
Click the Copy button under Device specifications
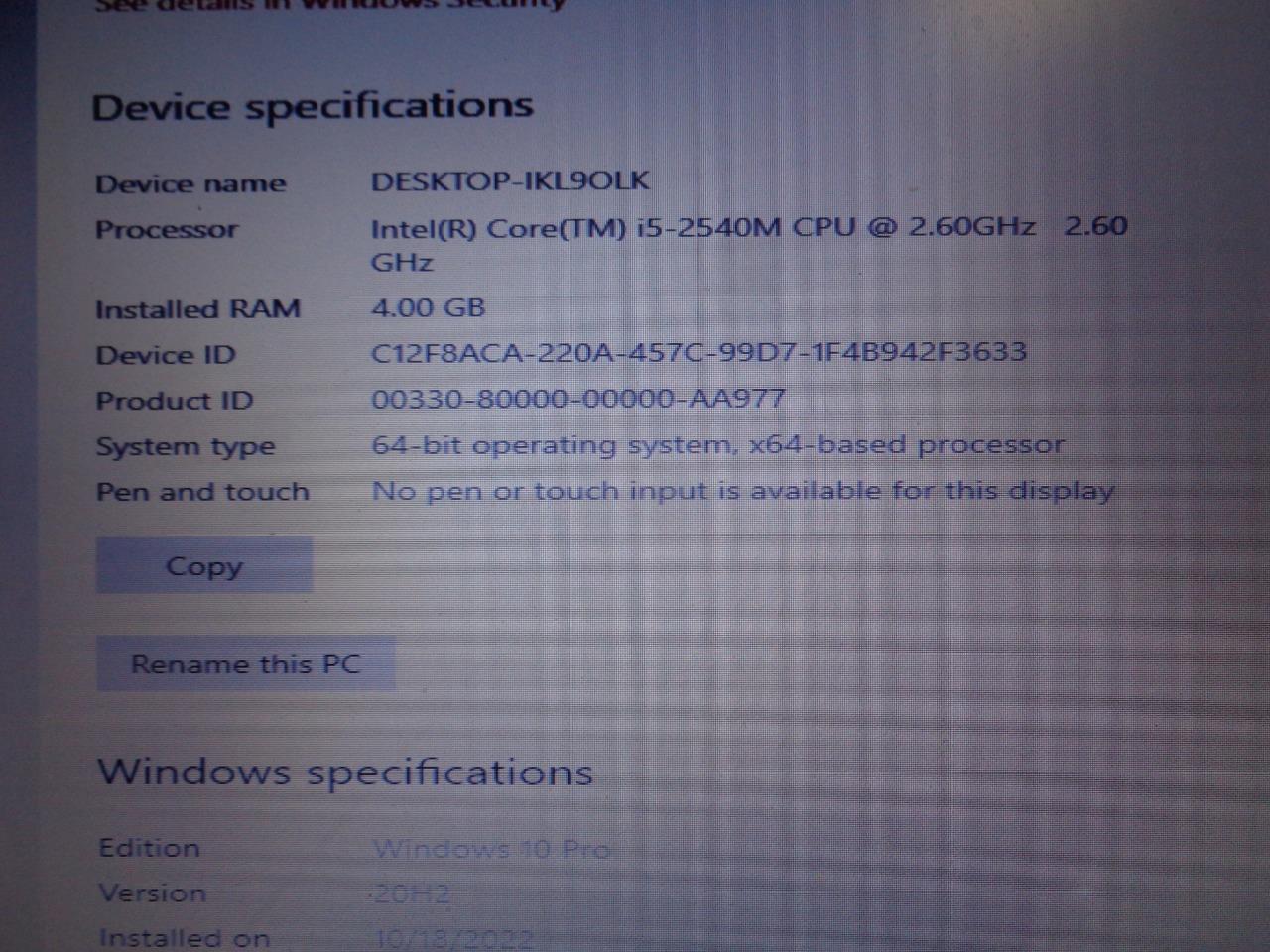pos(204,566)
